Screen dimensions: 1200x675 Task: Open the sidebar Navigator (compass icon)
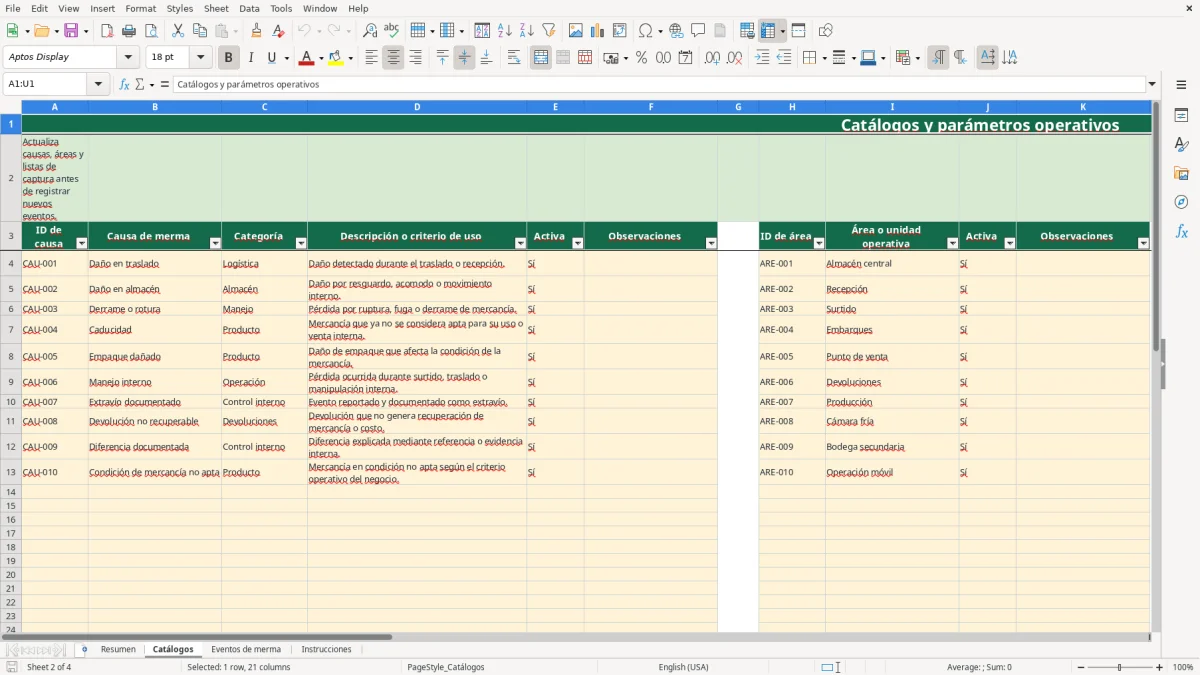[1181, 202]
